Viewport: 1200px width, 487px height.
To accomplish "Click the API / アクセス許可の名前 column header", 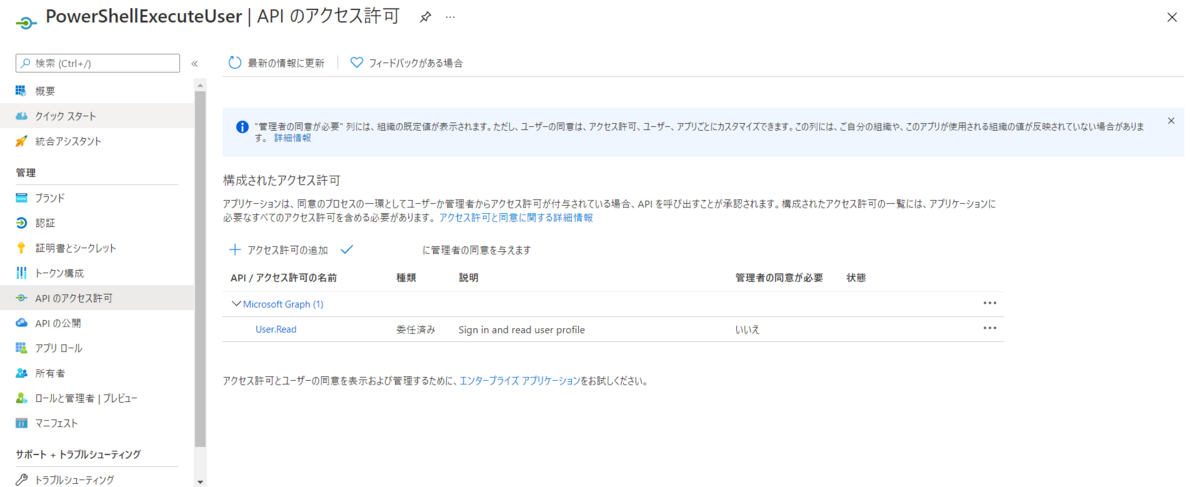I will (x=284, y=277).
